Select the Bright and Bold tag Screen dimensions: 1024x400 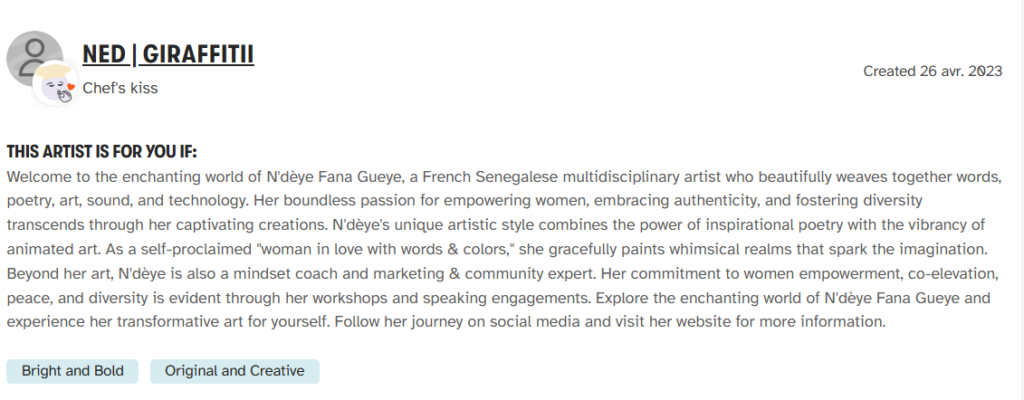73,371
